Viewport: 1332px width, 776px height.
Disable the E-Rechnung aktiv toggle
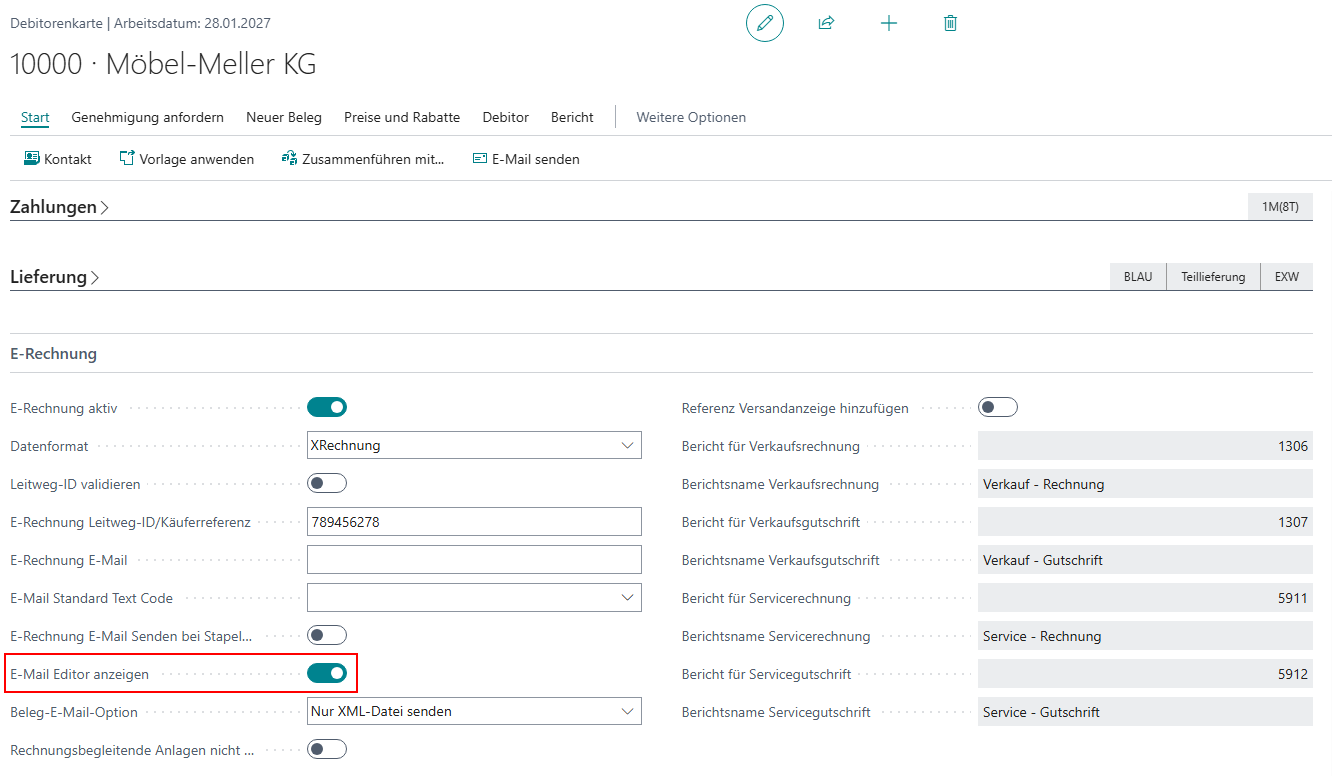pos(327,407)
